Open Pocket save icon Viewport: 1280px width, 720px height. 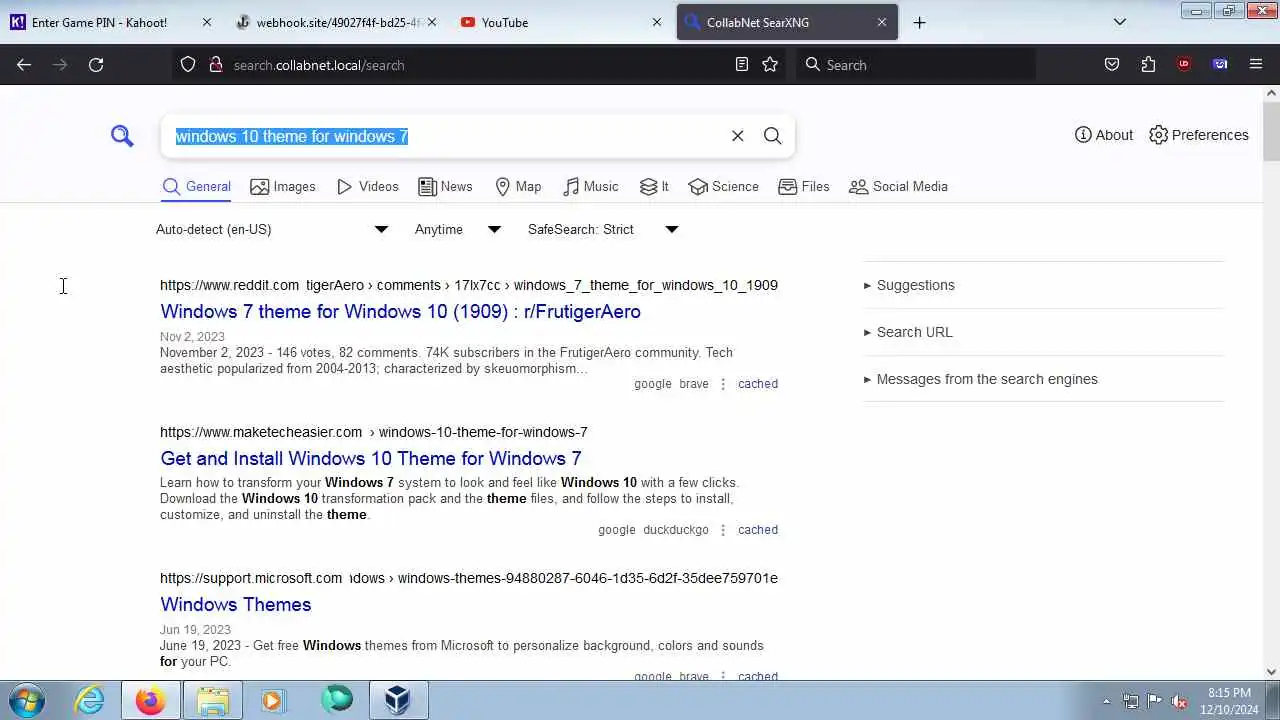click(x=1112, y=65)
